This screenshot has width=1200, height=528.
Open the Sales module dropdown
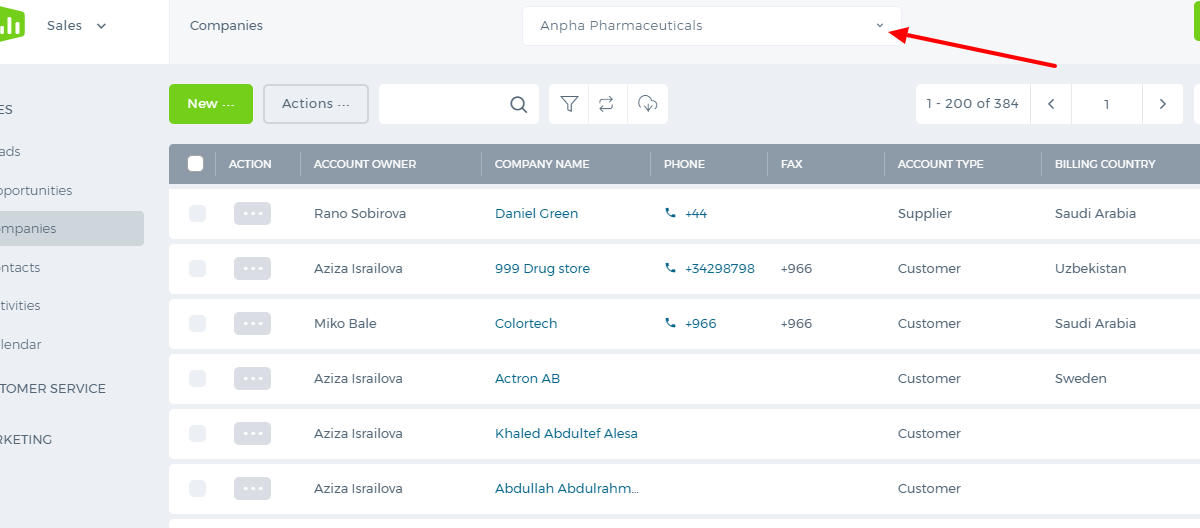click(77, 26)
